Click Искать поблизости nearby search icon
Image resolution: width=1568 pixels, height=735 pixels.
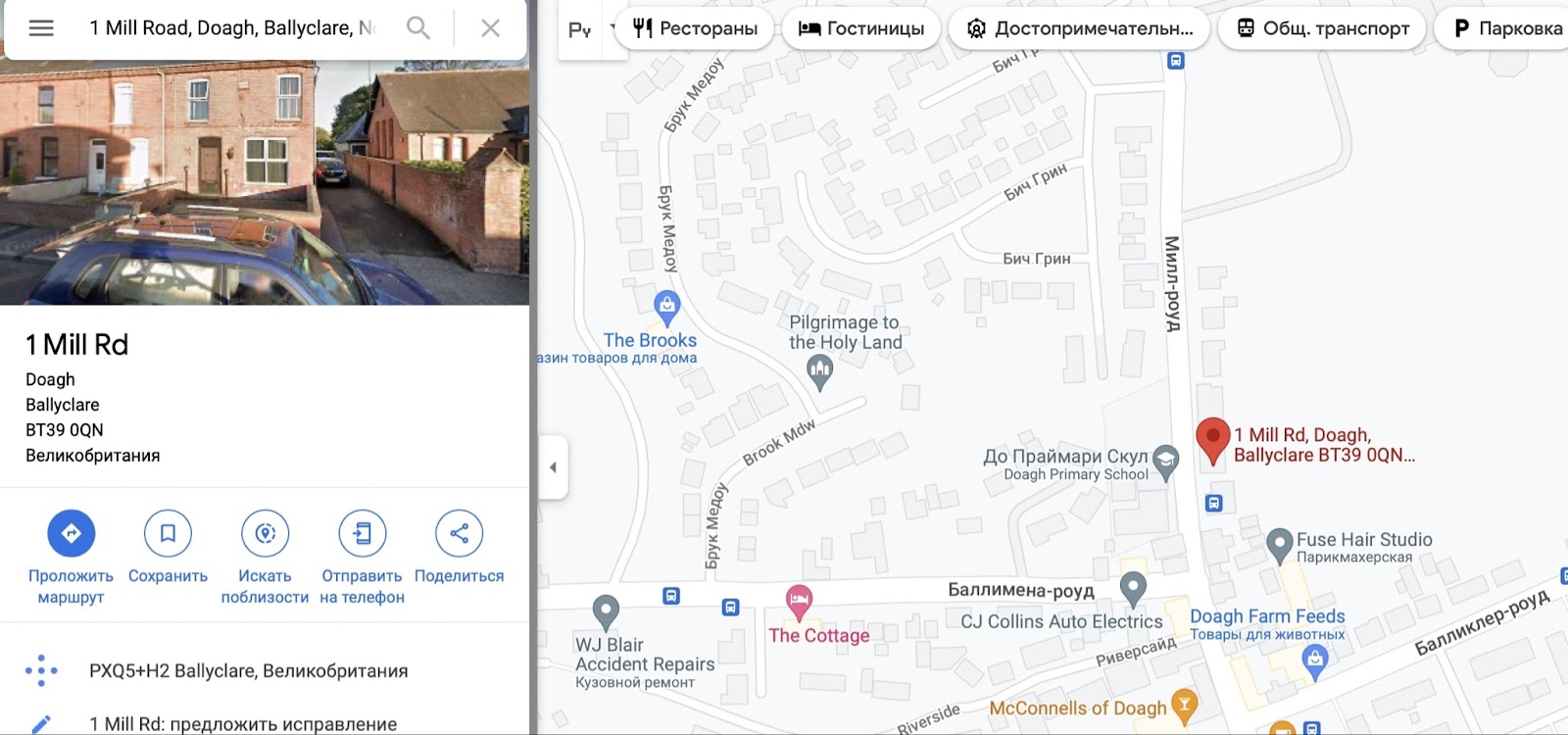265,533
